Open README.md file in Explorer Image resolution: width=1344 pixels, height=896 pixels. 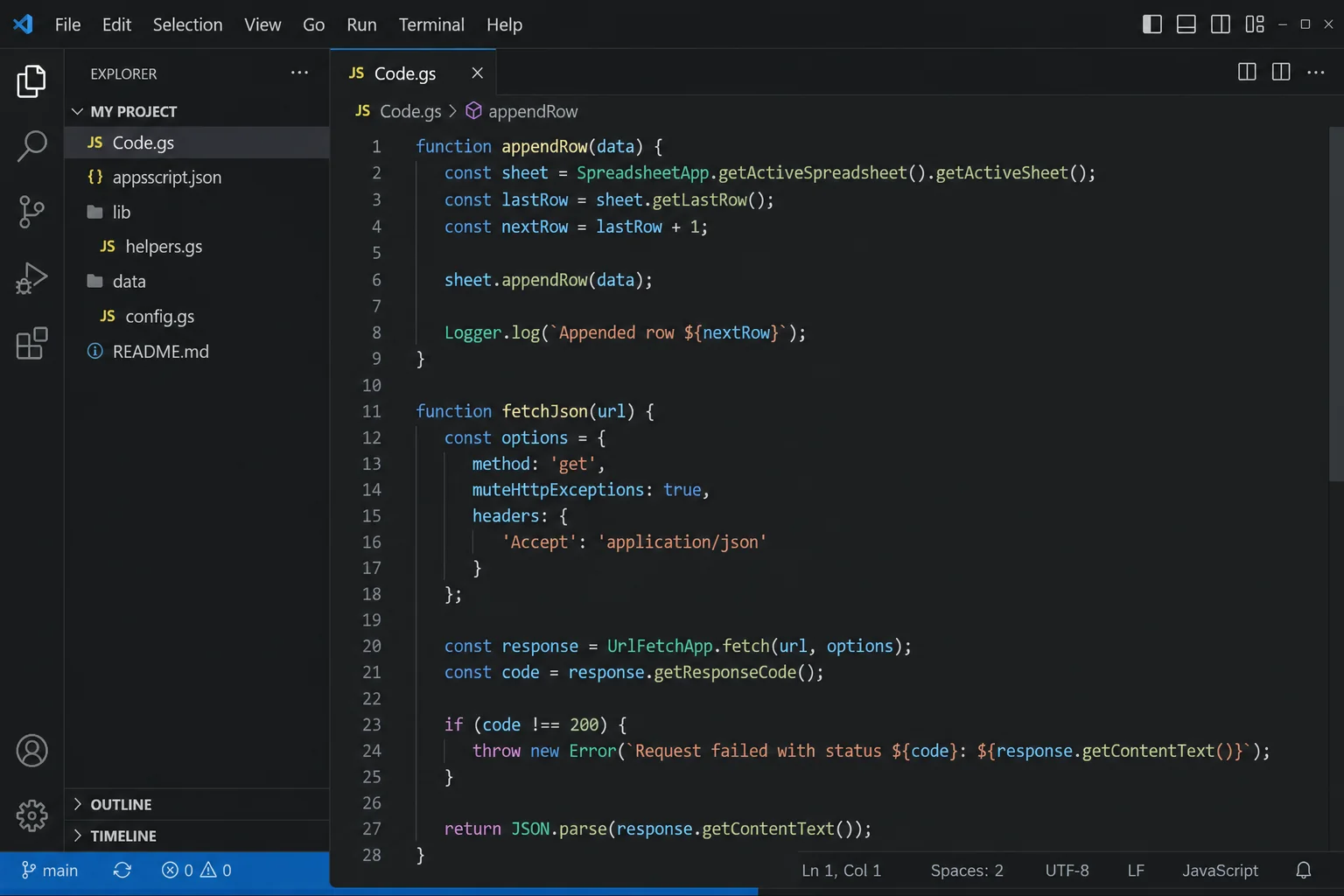pyautogui.click(x=197, y=352)
